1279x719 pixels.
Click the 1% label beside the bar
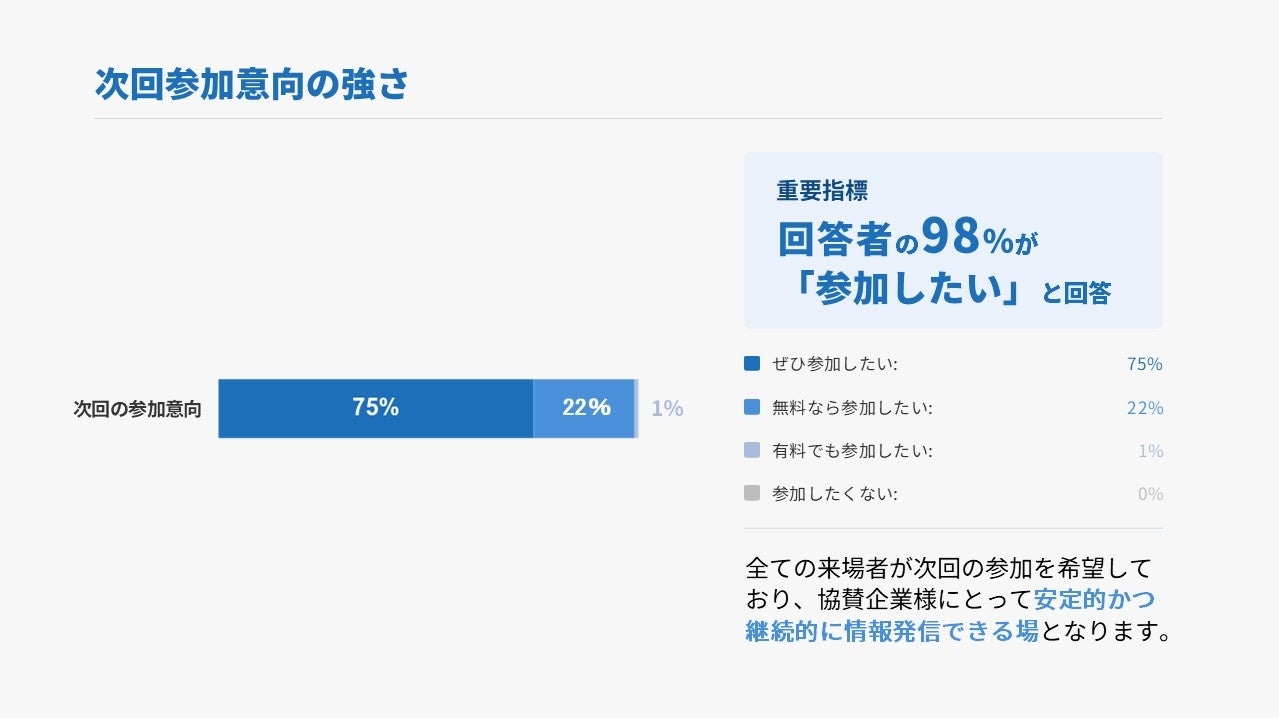667,408
